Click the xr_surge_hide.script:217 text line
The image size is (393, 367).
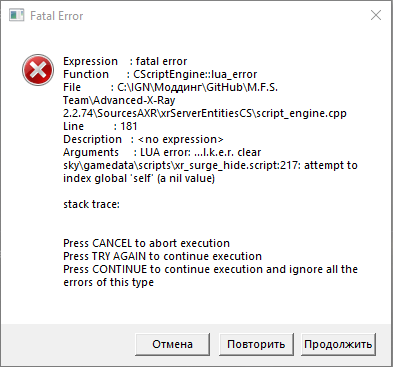pos(210,165)
